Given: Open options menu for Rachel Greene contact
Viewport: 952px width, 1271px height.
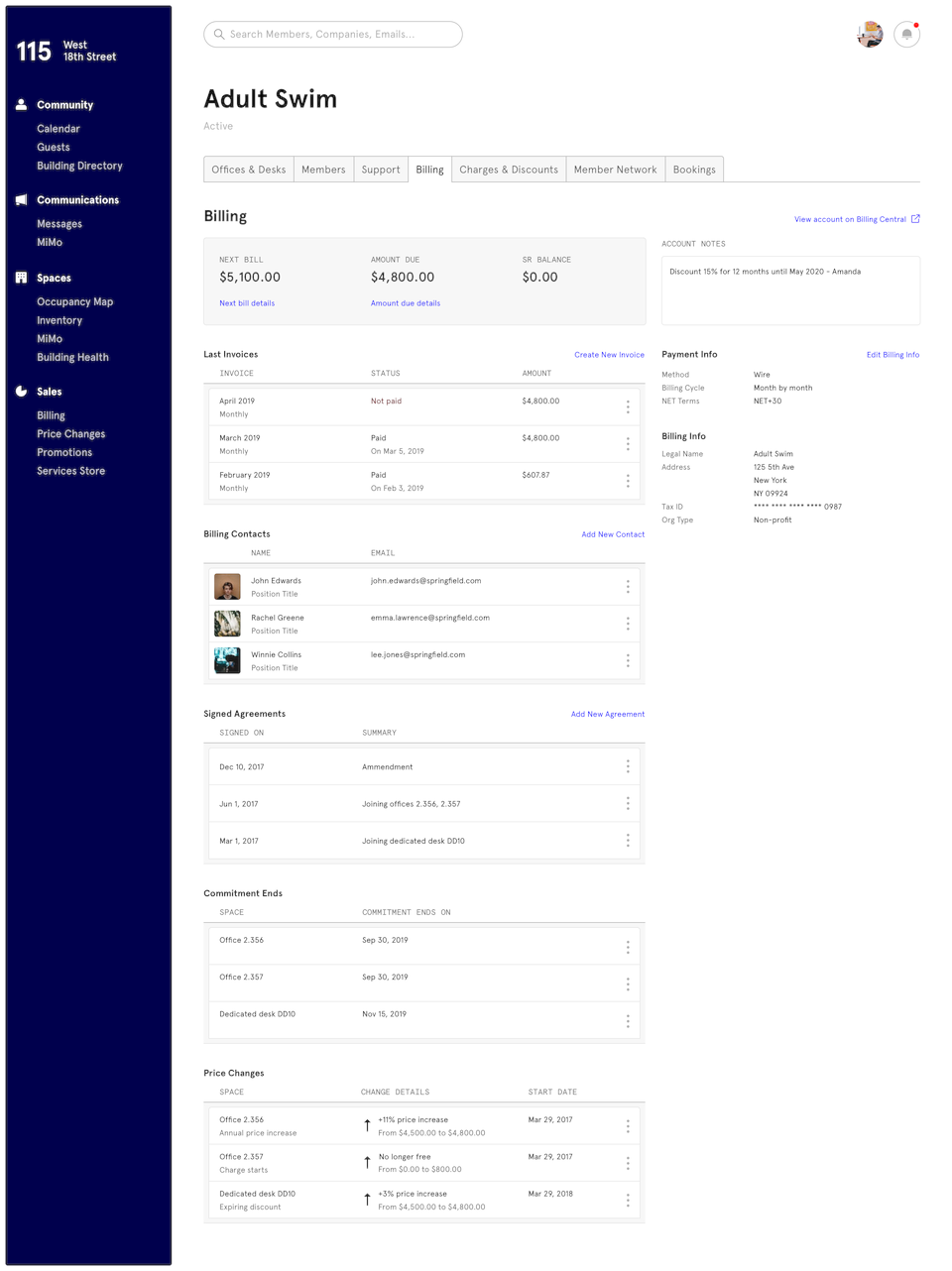Looking at the screenshot, I should [628, 624].
